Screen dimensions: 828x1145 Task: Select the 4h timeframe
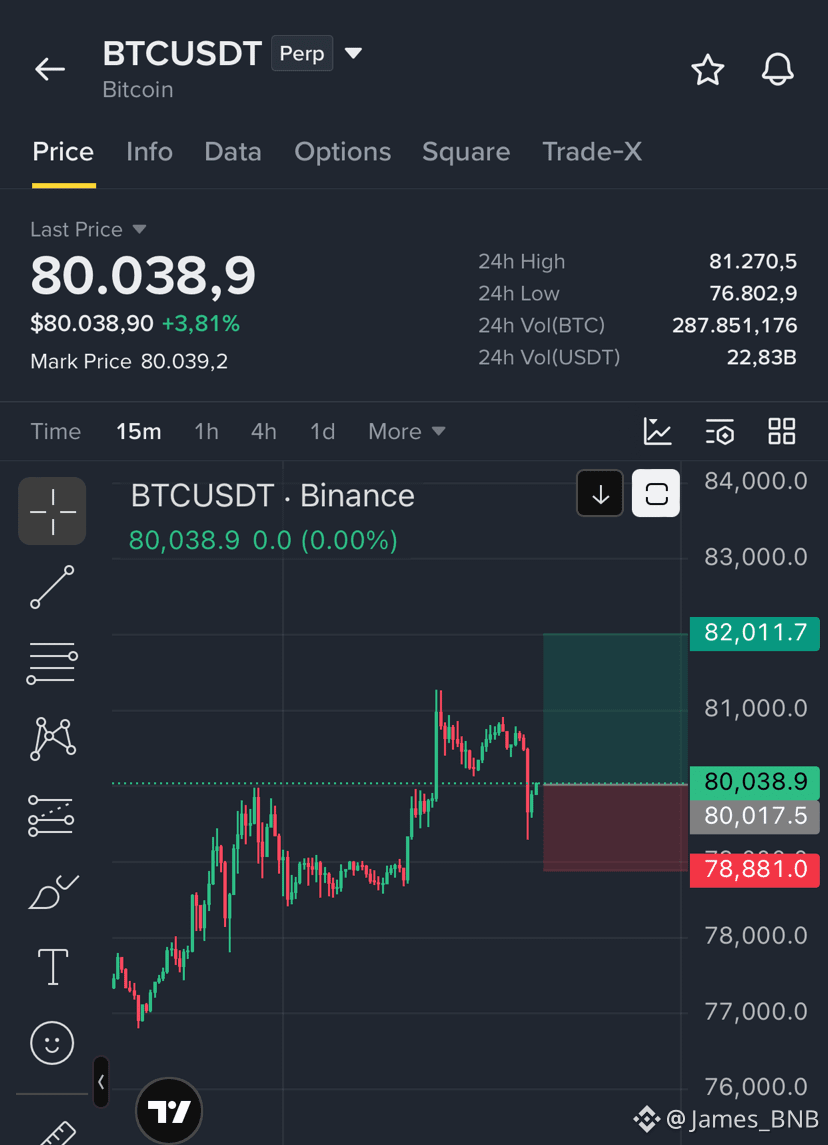pos(264,432)
